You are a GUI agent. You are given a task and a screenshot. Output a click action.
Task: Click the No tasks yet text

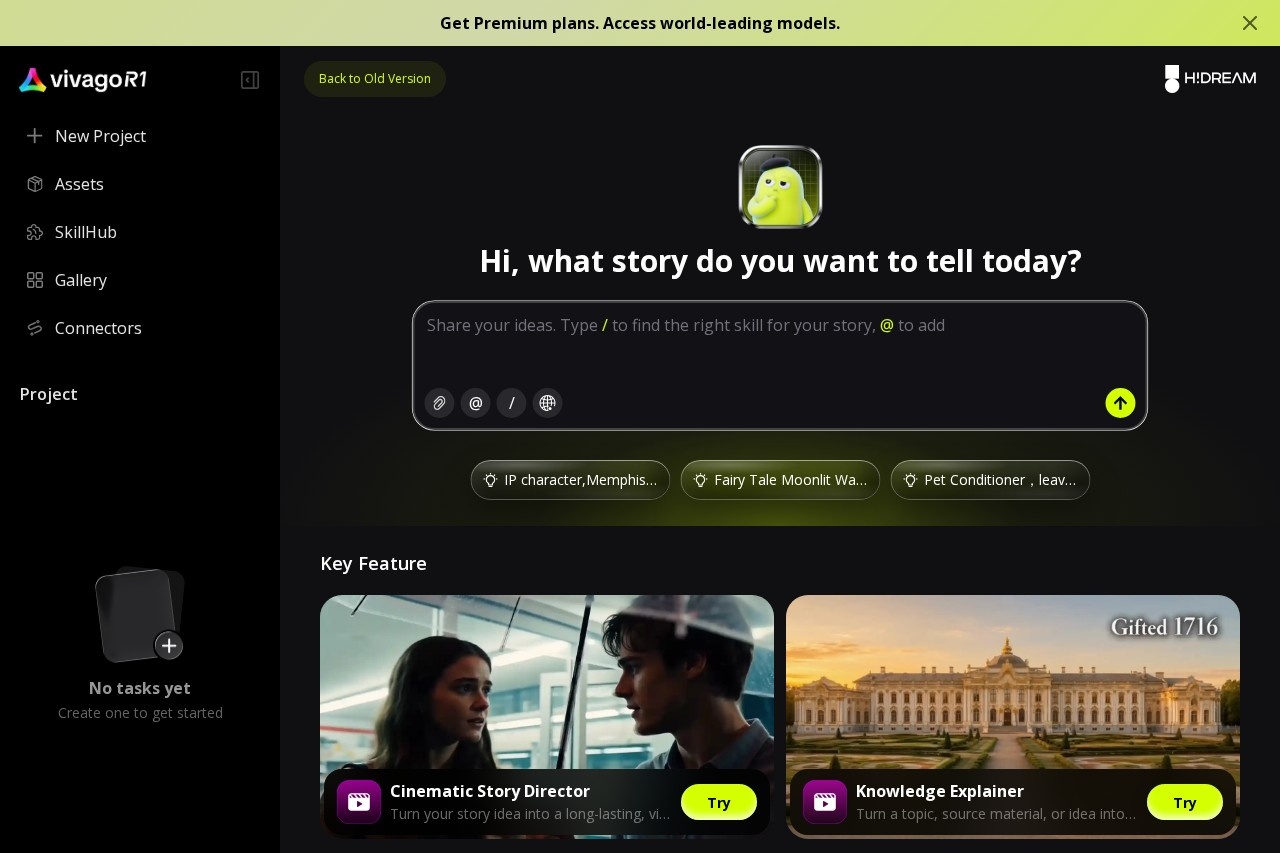[x=140, y=688]
